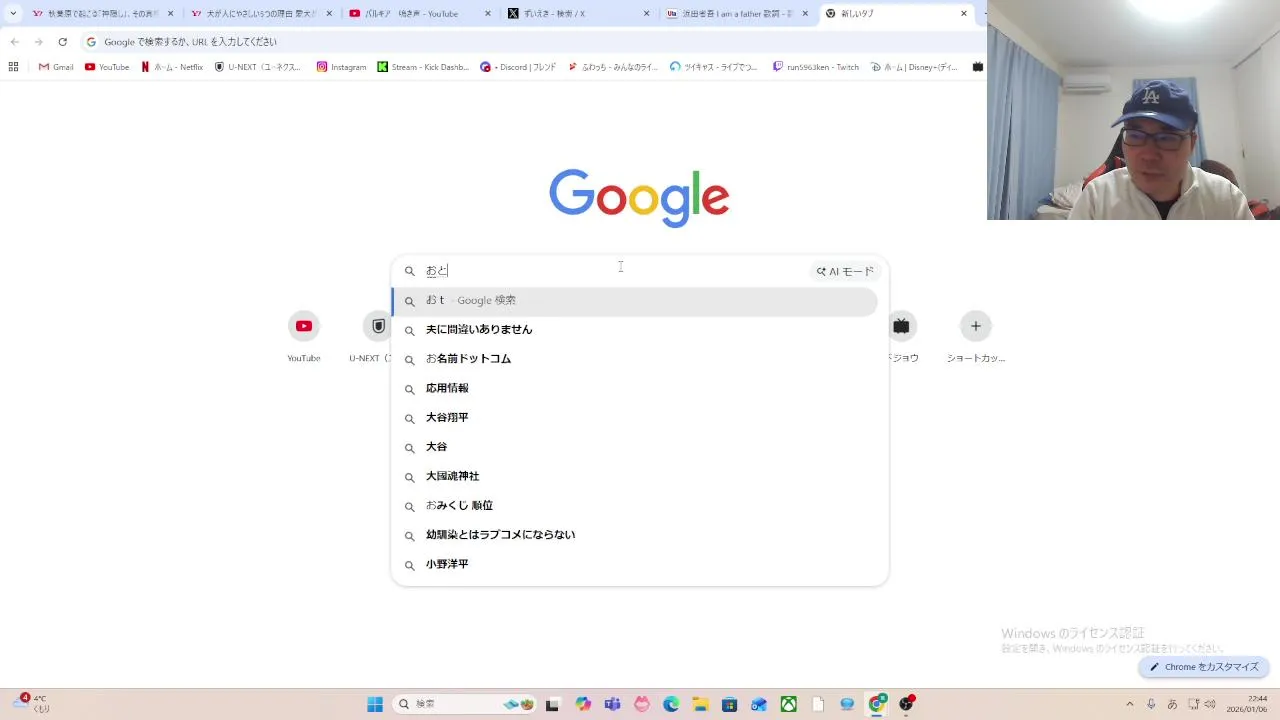Open the run5963ken Twitch bookmark
This screenshot has width=1280, height=720.
(816, 67)
